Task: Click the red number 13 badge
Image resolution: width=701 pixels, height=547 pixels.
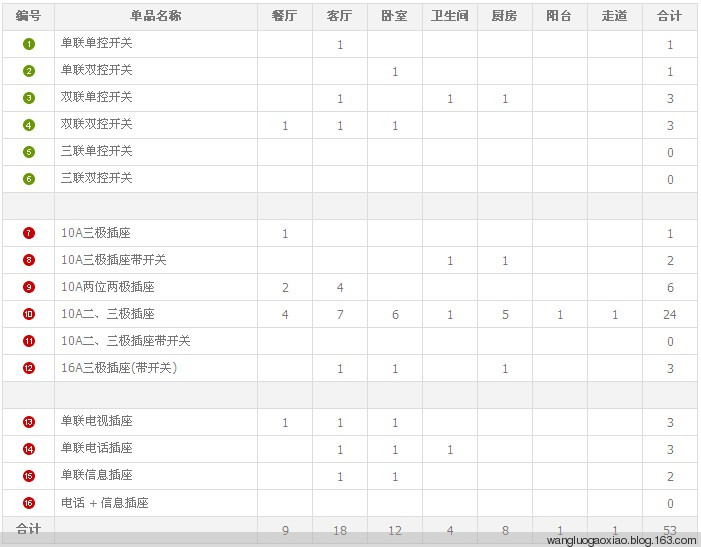Action: click(29, 422)
